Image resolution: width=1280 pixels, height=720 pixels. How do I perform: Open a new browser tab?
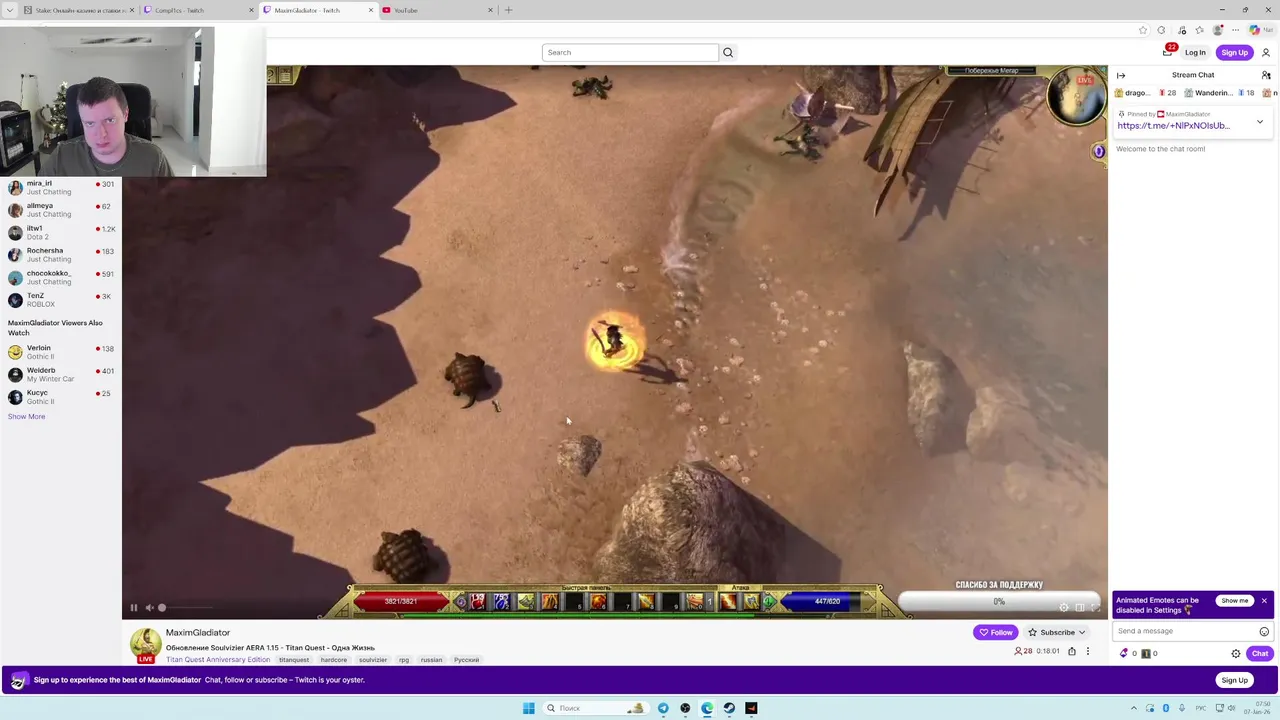(x=508, y=10)
